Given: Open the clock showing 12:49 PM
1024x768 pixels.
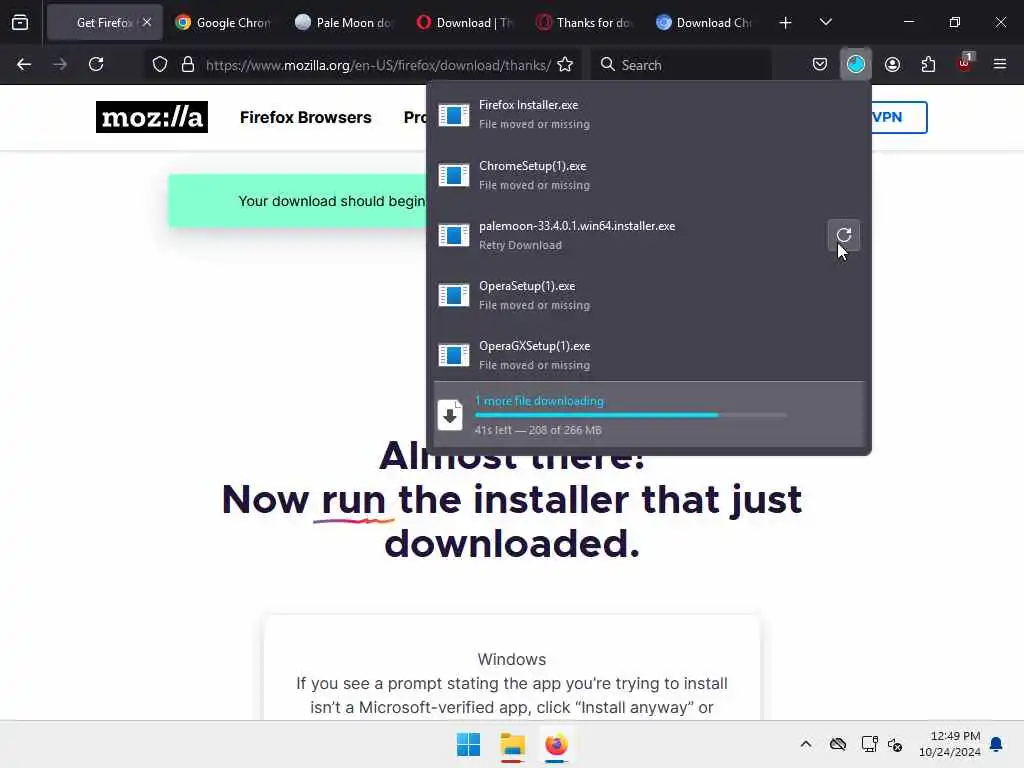Looking at the screenshot, I should [950, 744].
